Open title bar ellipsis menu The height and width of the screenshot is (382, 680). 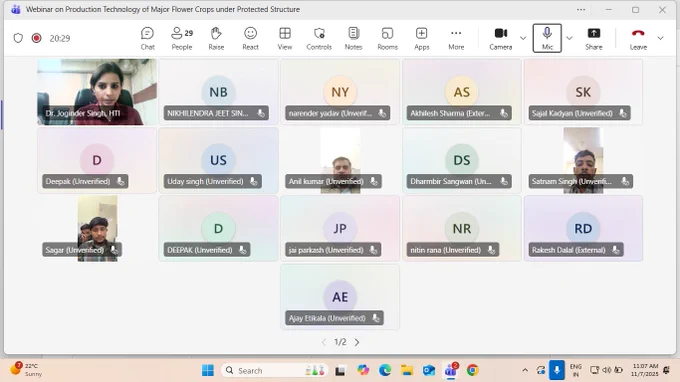click(x=581, y=10)
